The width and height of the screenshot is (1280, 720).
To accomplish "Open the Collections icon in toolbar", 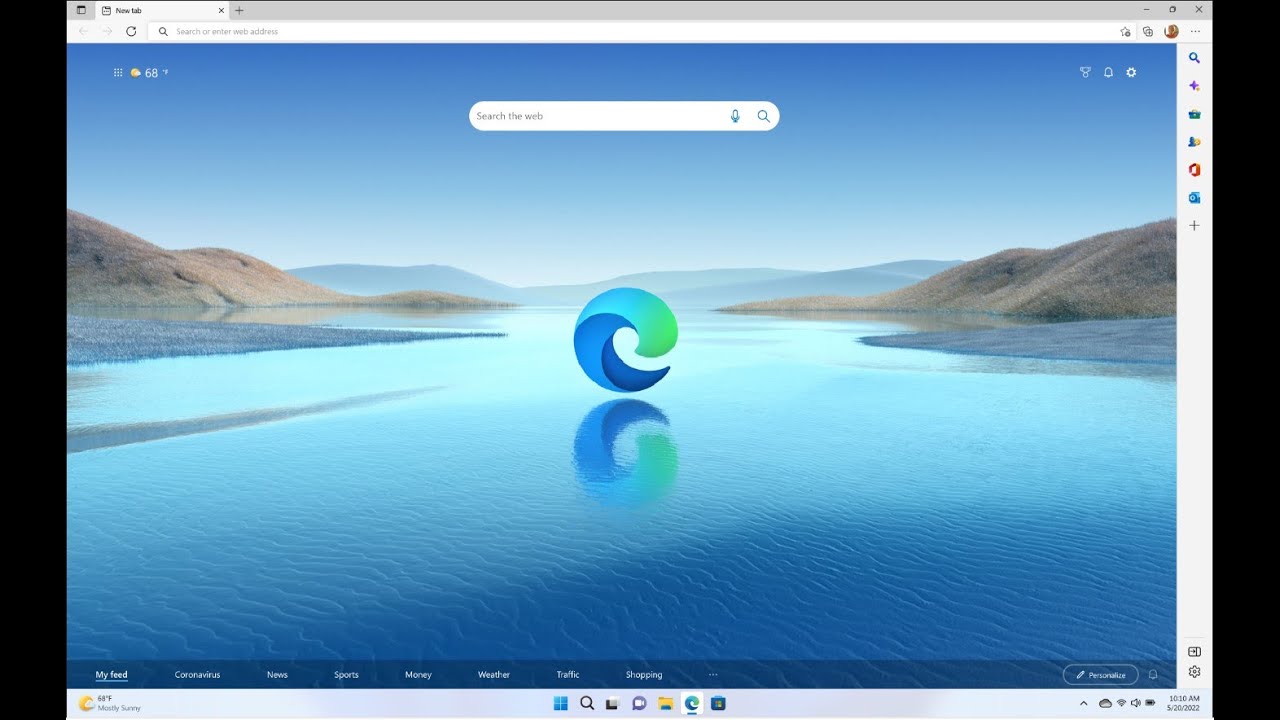I will [x=1148, y=31].
